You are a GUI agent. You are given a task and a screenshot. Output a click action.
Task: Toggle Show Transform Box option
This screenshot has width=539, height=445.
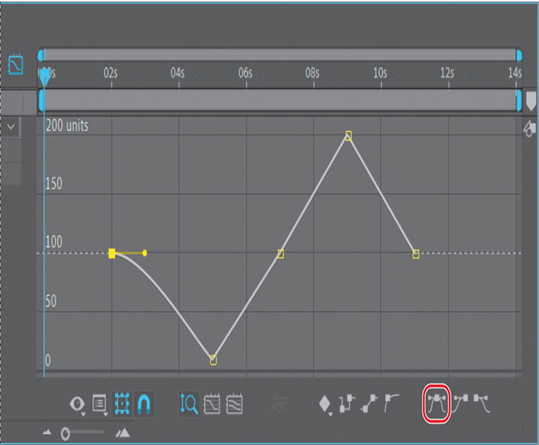(x=122, y=404)
